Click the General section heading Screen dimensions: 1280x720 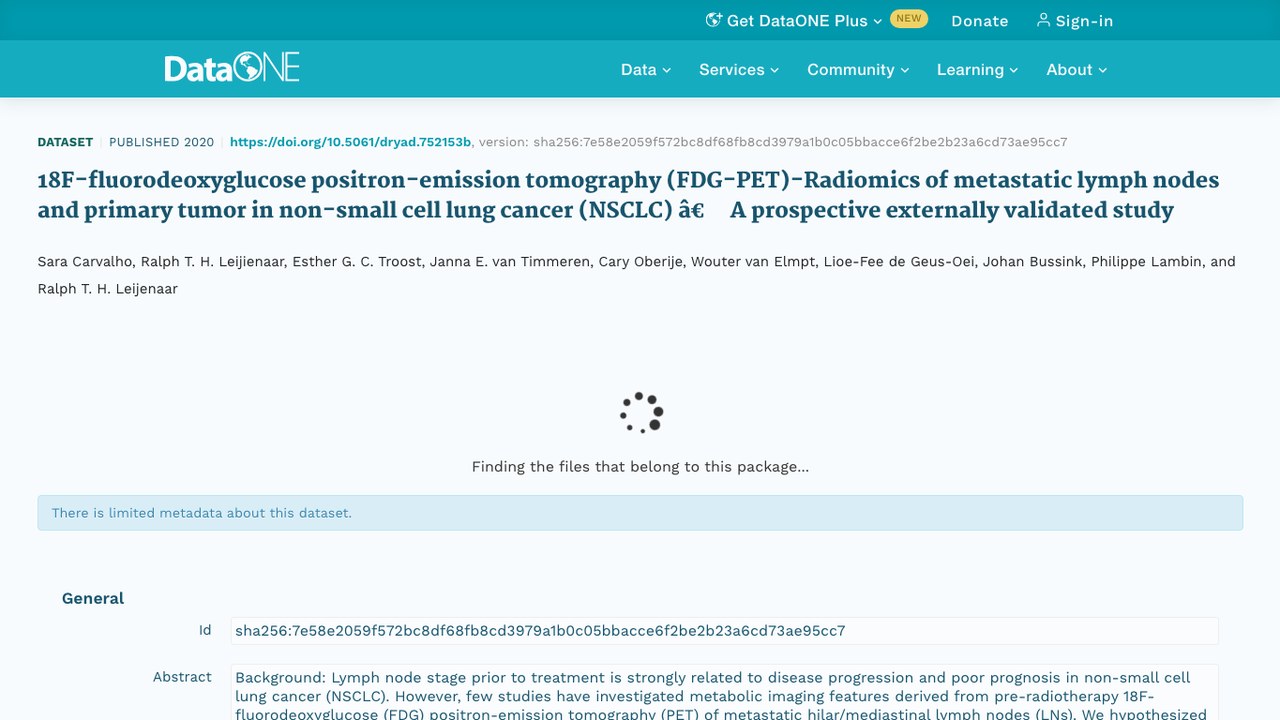coord(93,598)
